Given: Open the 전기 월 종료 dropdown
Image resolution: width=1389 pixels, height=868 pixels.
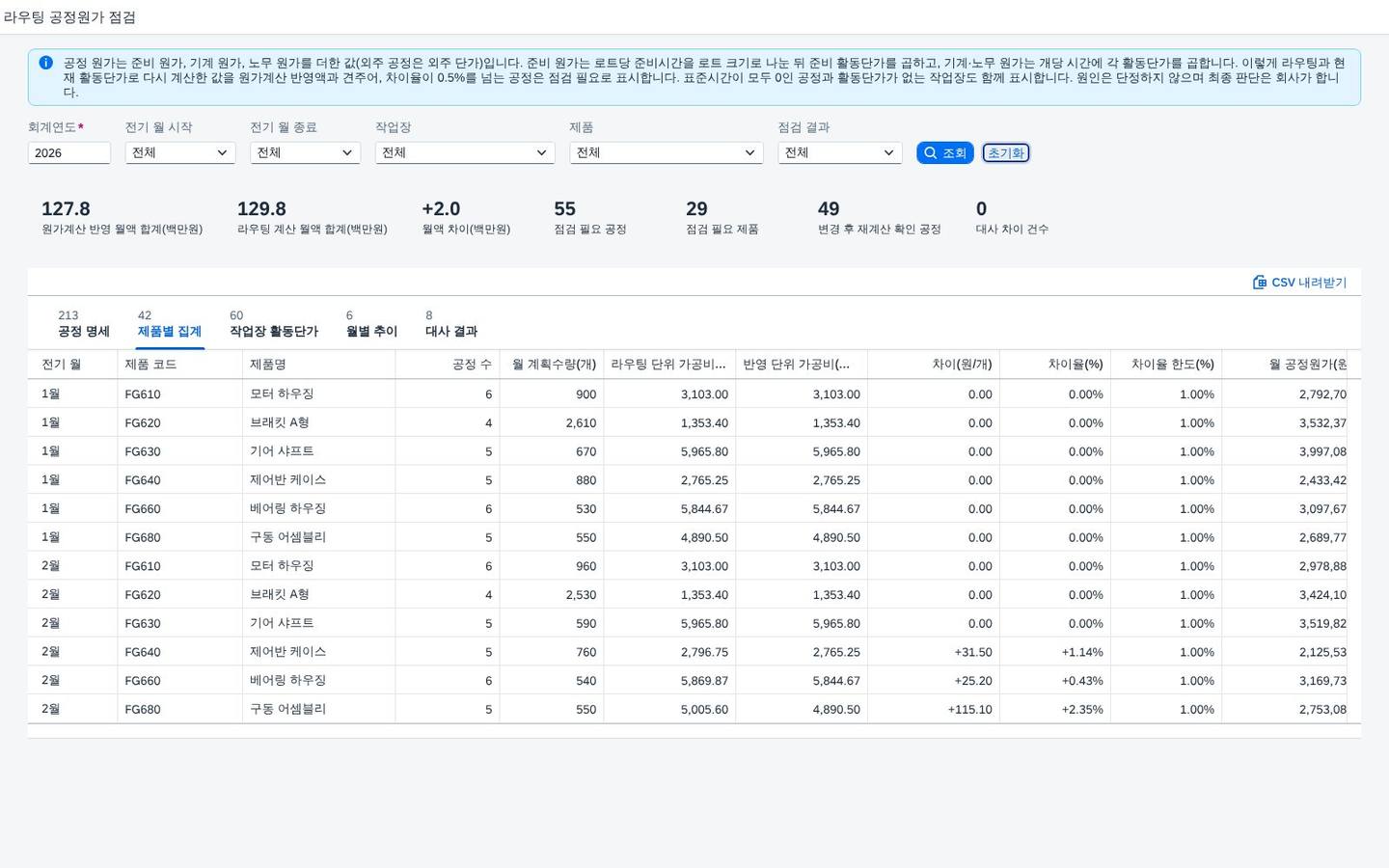Looking at the screenshot, I should 305,152.
